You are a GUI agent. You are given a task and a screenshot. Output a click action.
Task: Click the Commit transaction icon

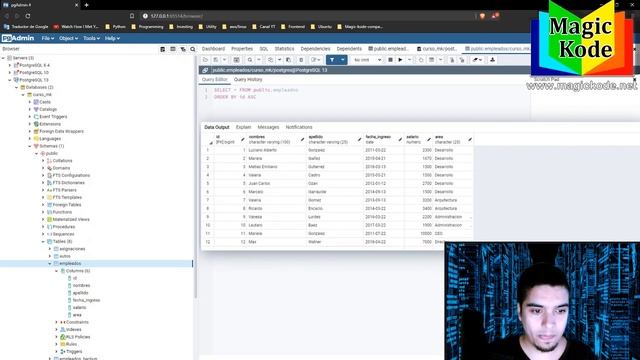[x=452, y=60]
